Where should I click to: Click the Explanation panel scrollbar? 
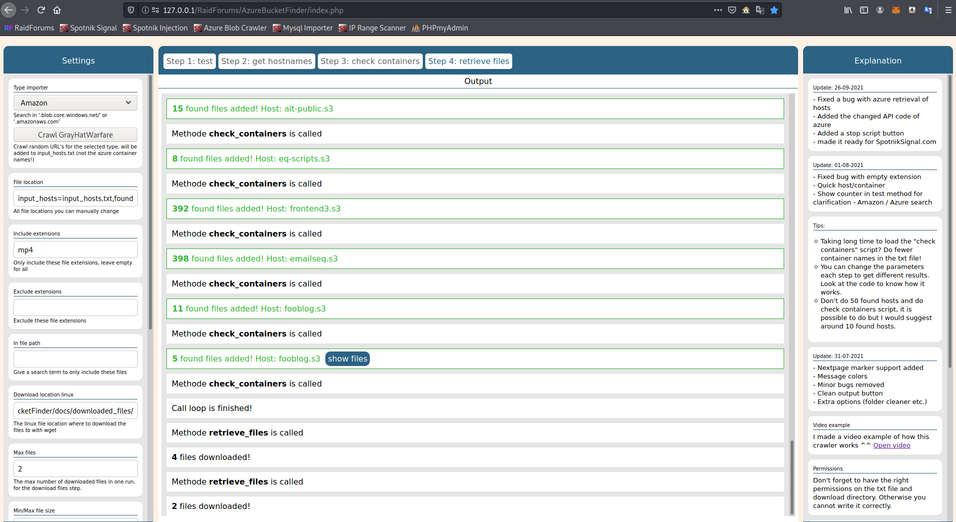tap(950, 221)
